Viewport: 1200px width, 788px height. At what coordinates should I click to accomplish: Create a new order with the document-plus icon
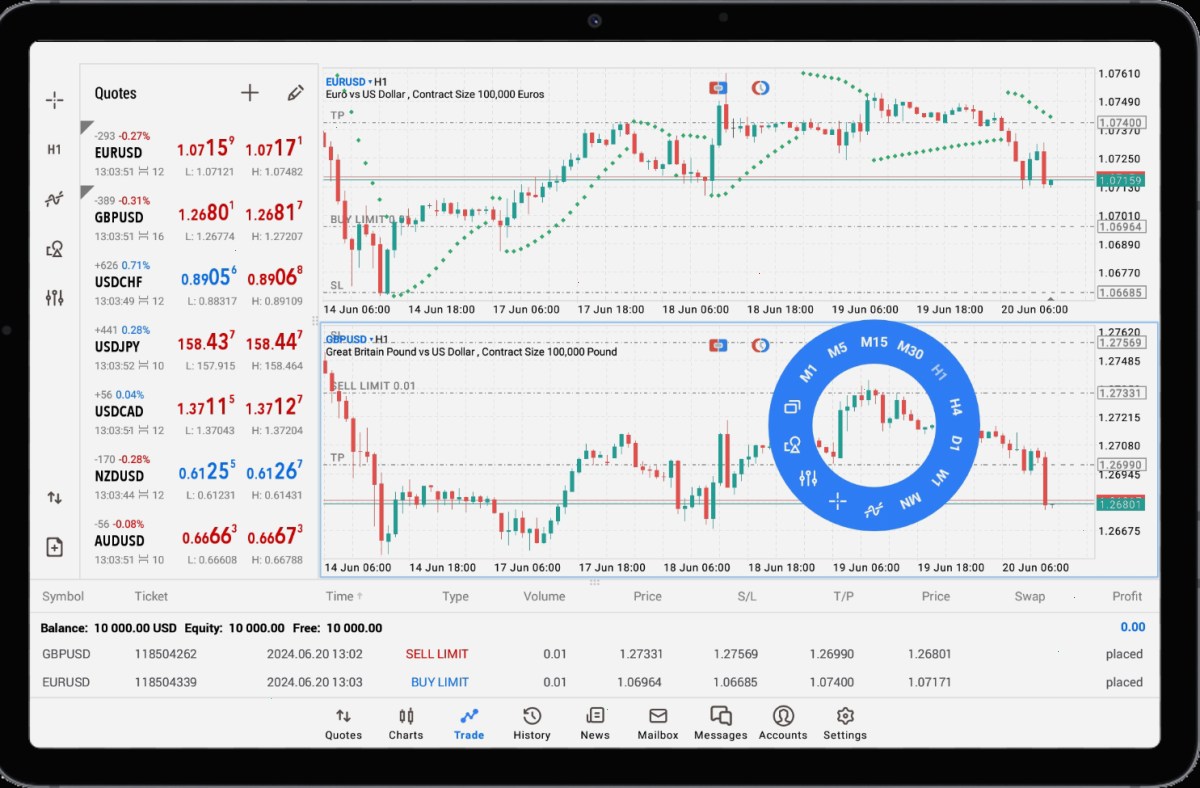tap(54, 547)
